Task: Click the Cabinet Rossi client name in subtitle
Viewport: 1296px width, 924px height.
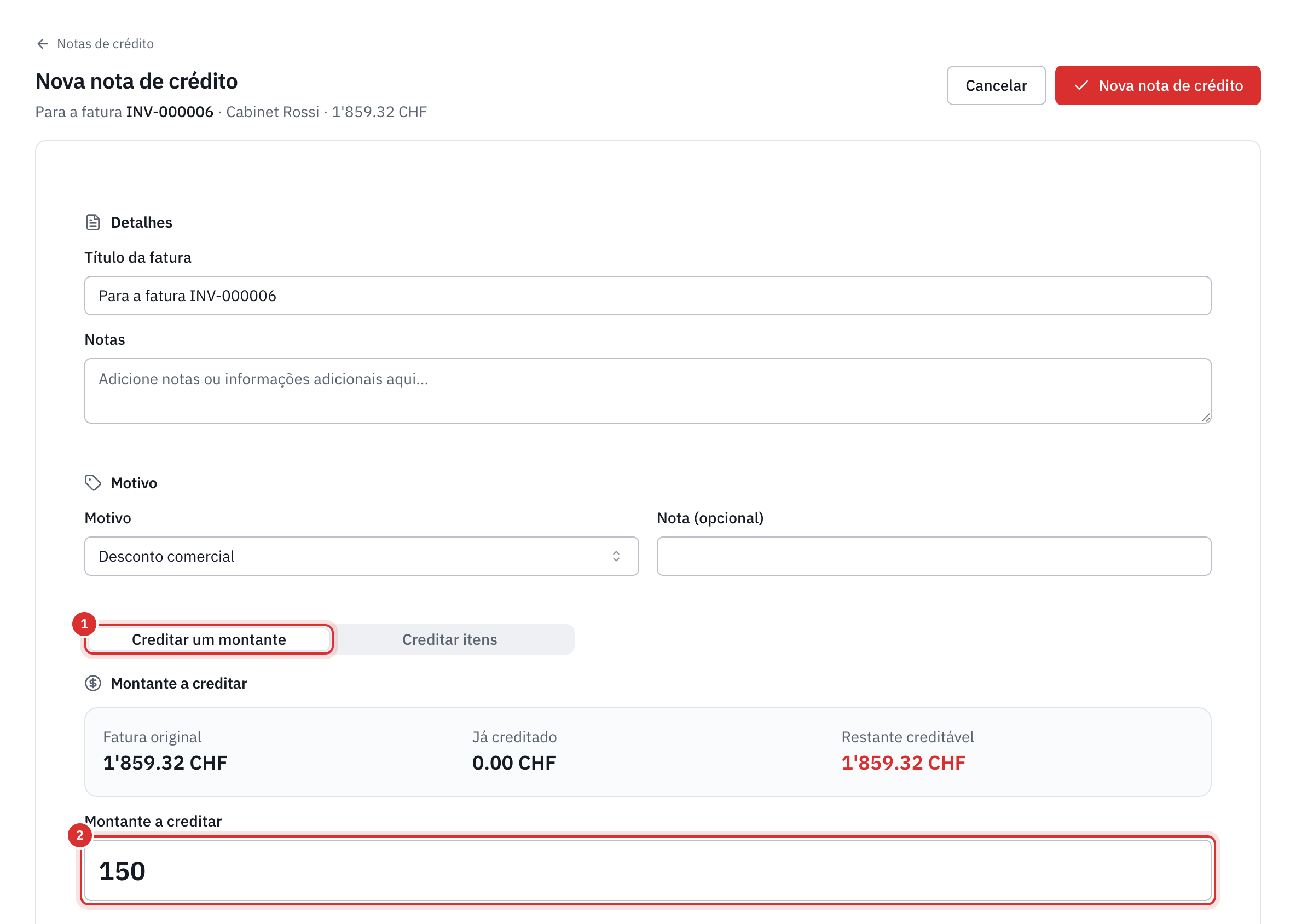Action: [273, 112]
